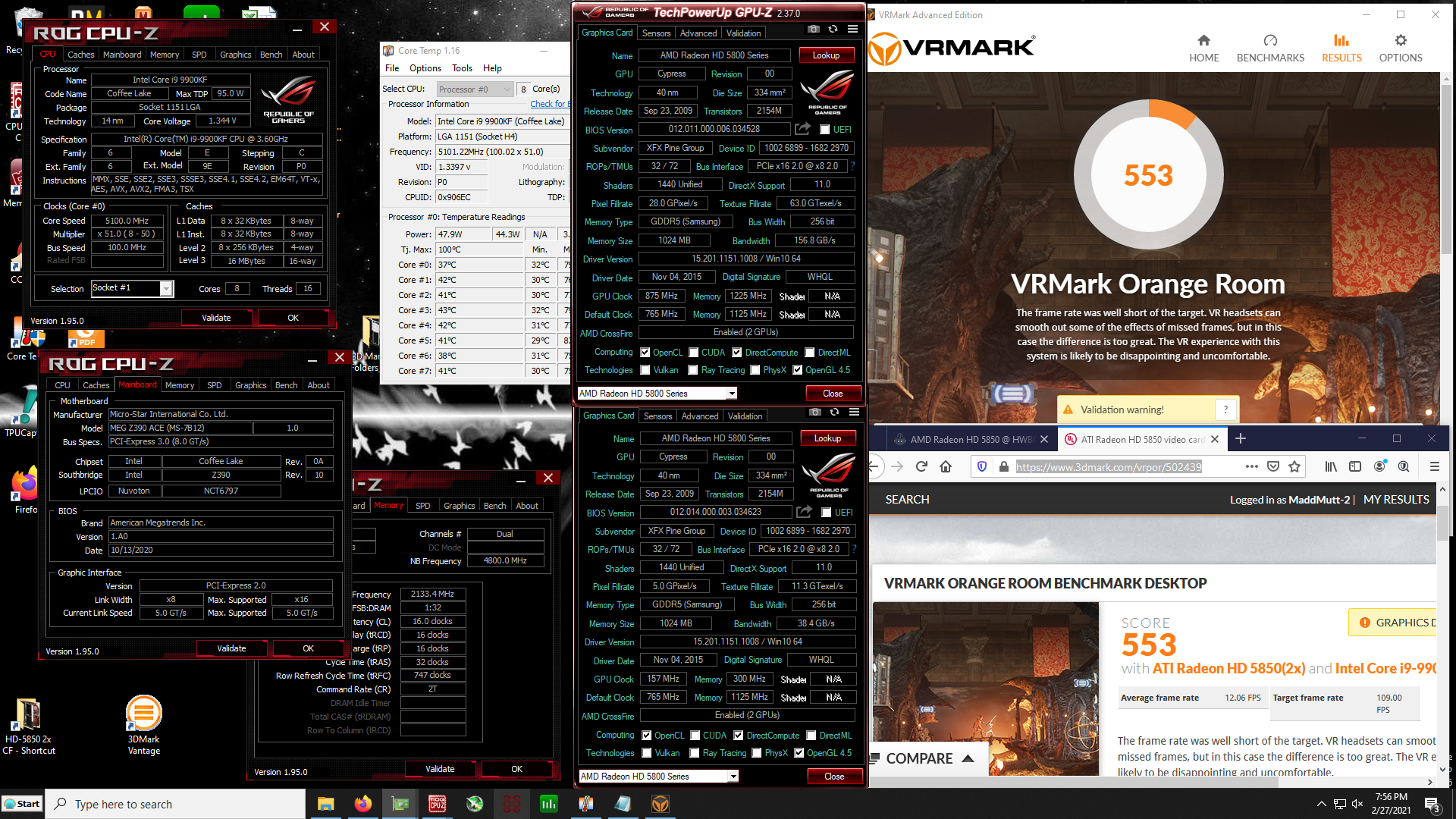Reload the Firefox page
The image size is (1456, 819).
[x=921, y=466]
